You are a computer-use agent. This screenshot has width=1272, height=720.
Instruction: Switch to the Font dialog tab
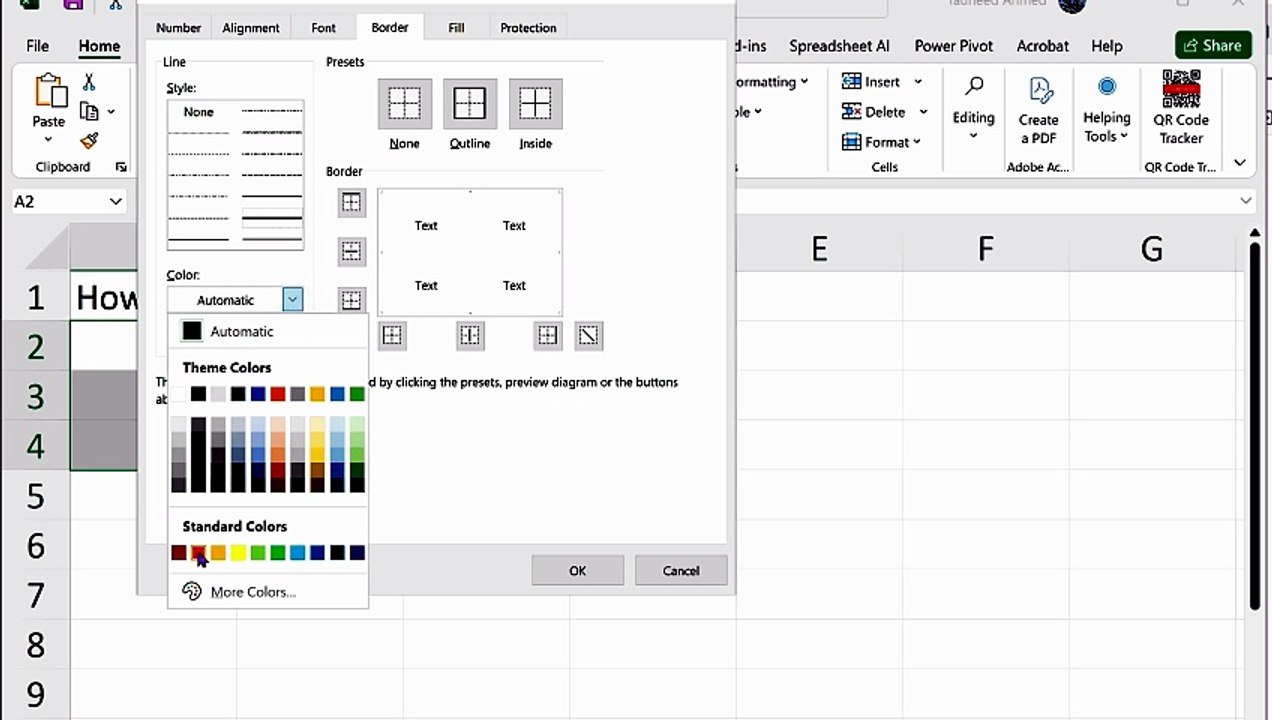coord(324,28)
